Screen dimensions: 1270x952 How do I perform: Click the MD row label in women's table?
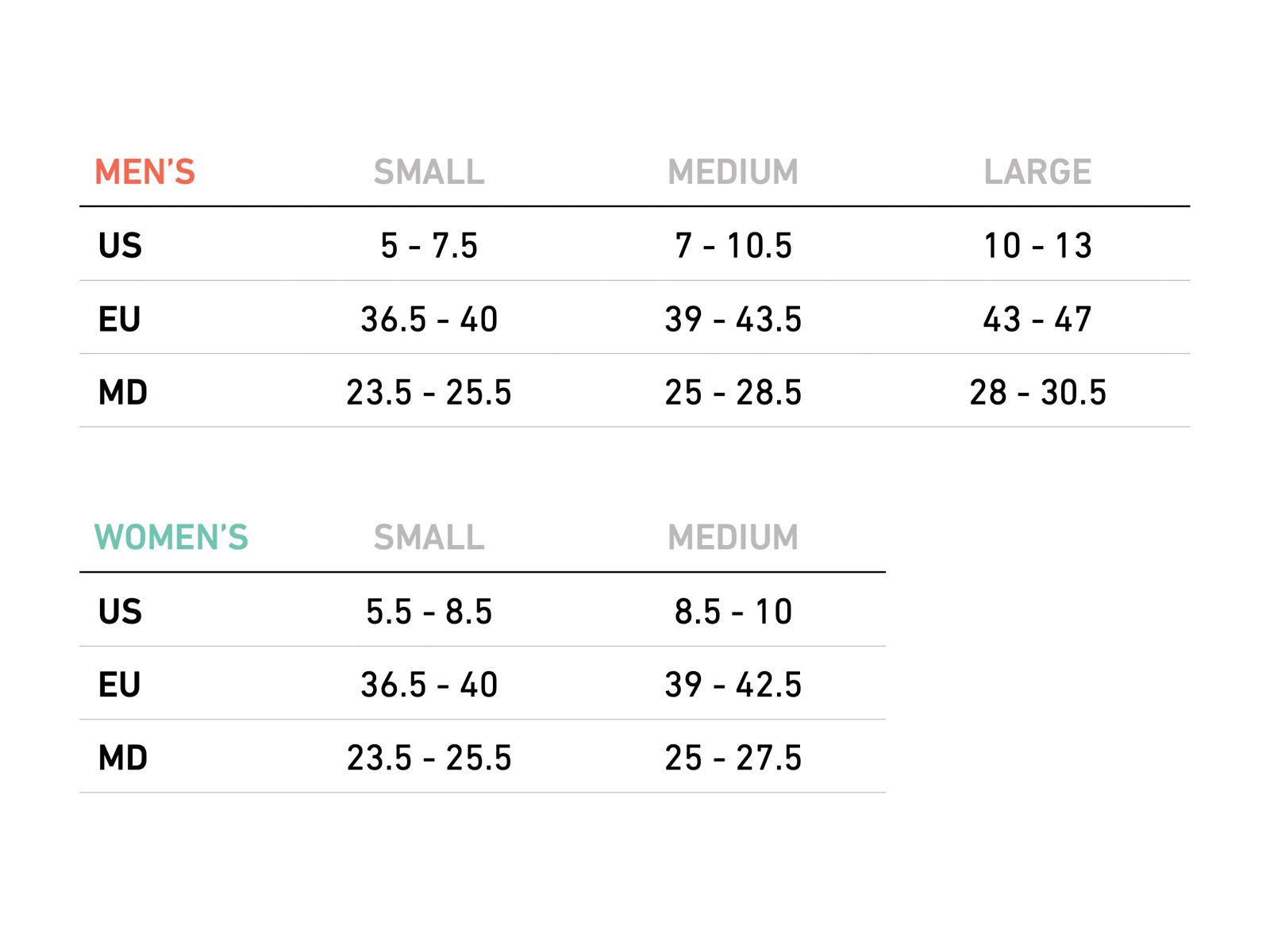[x=122, y=758]
